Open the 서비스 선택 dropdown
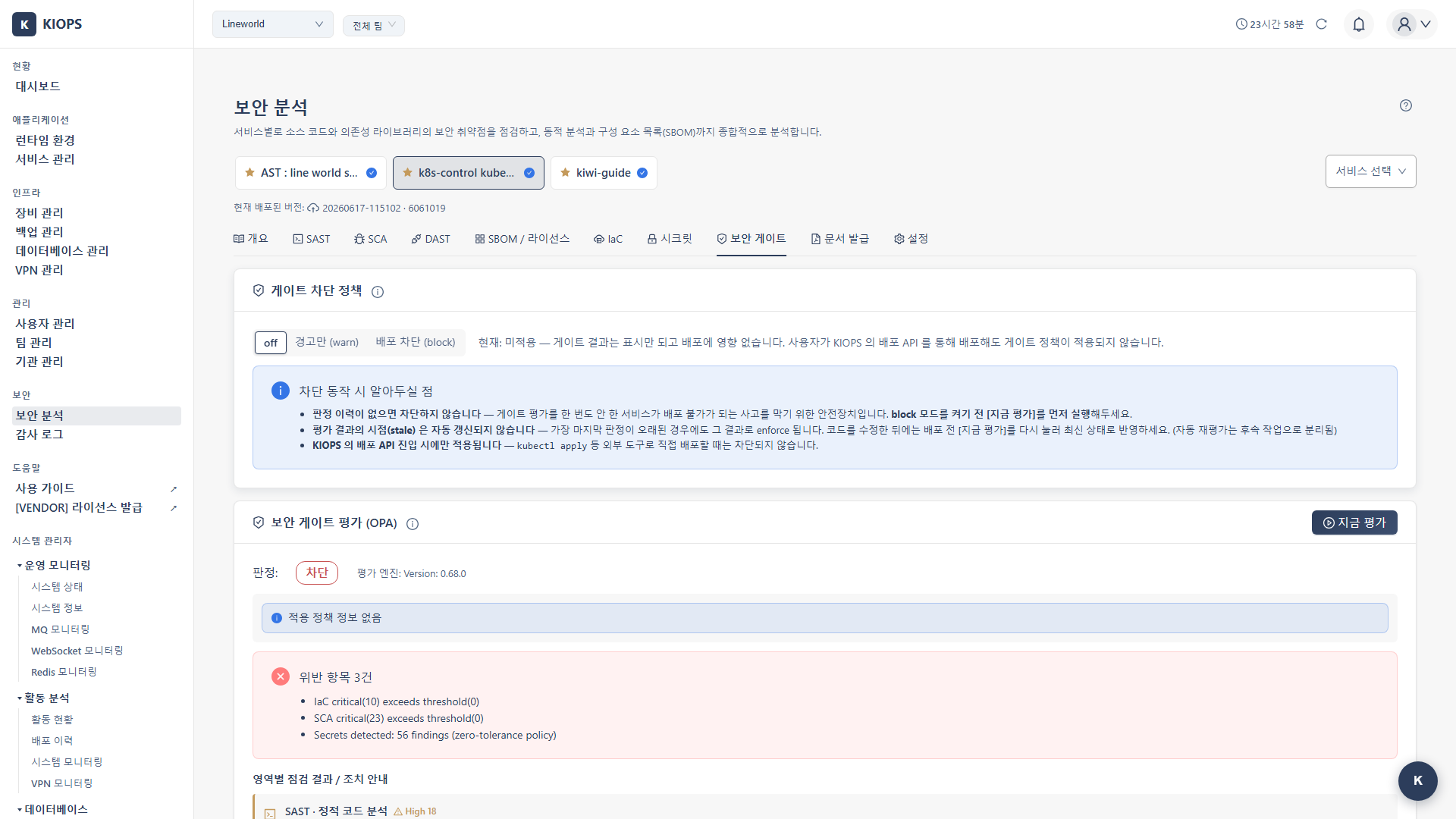1456x819 pixels. 1370,171
